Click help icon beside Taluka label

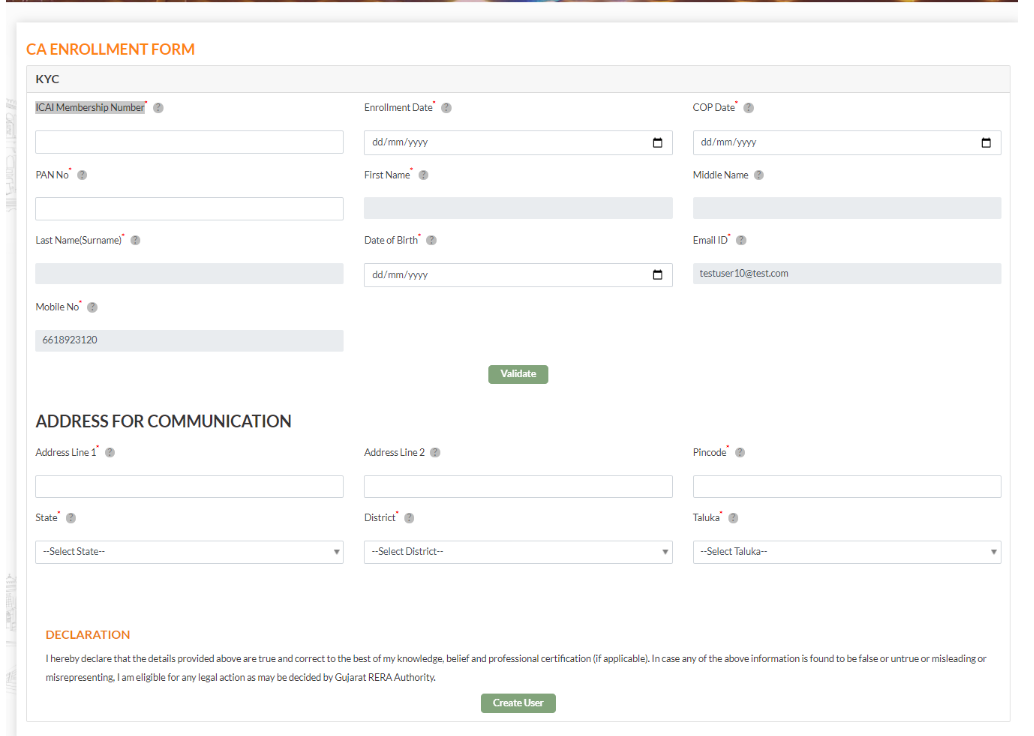(733, 518)
